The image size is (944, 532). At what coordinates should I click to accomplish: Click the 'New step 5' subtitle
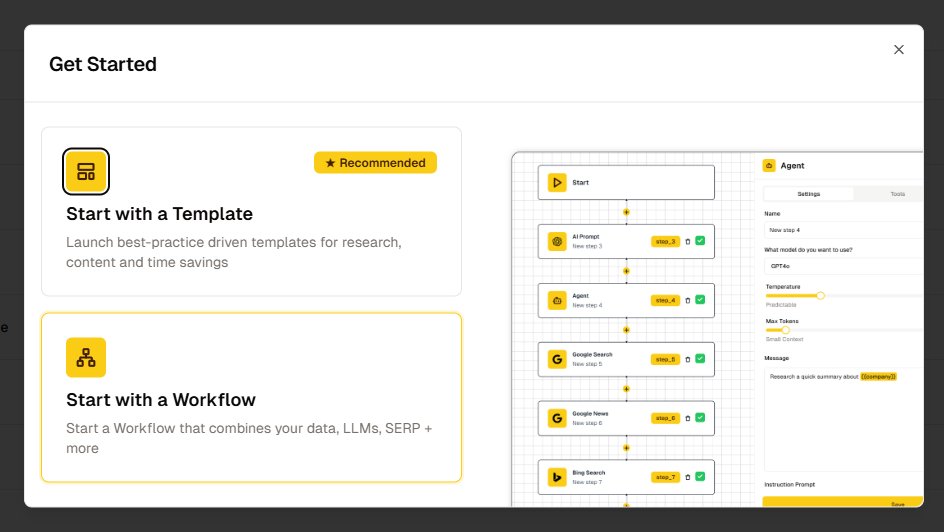[587, 364]
